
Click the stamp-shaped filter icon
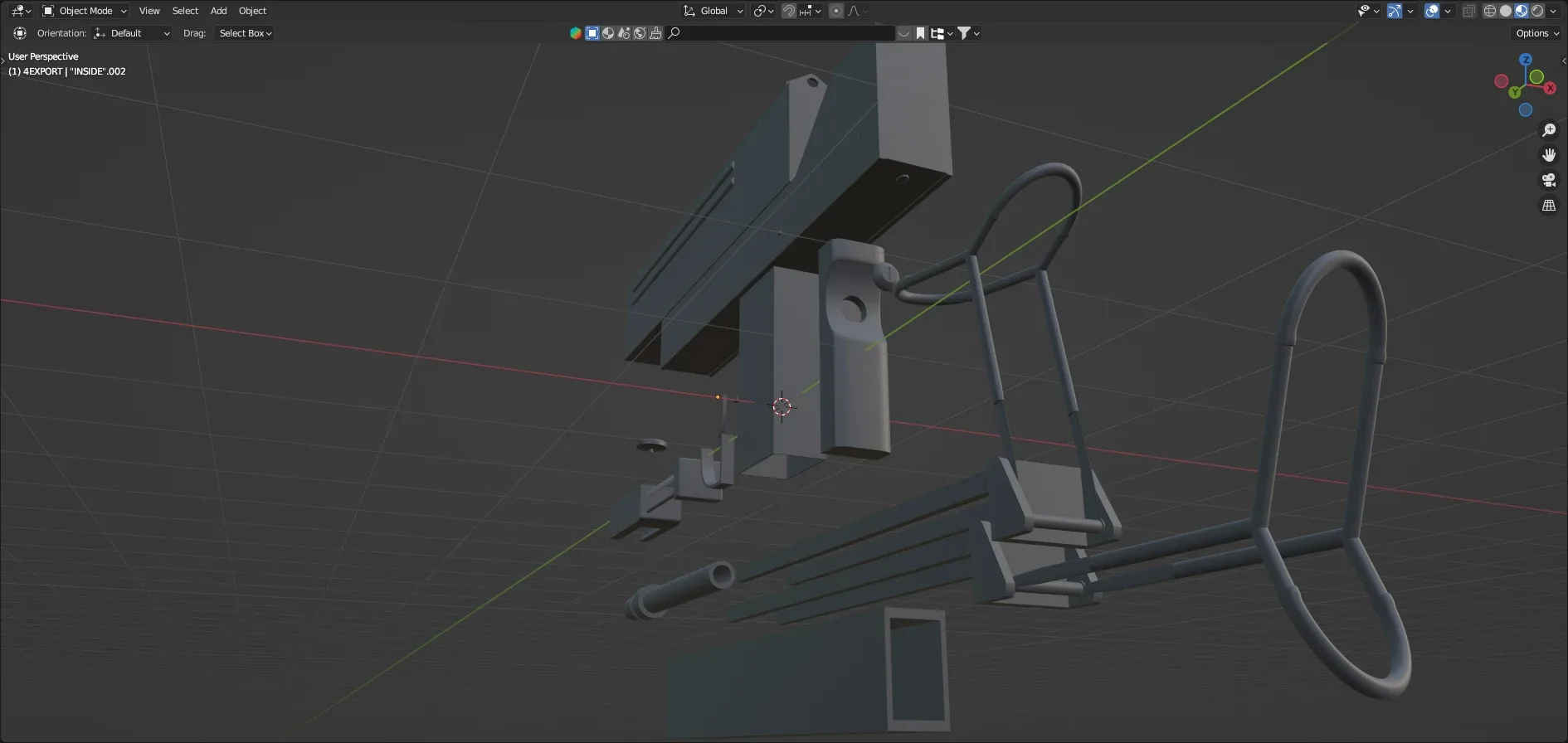[655, 33]
